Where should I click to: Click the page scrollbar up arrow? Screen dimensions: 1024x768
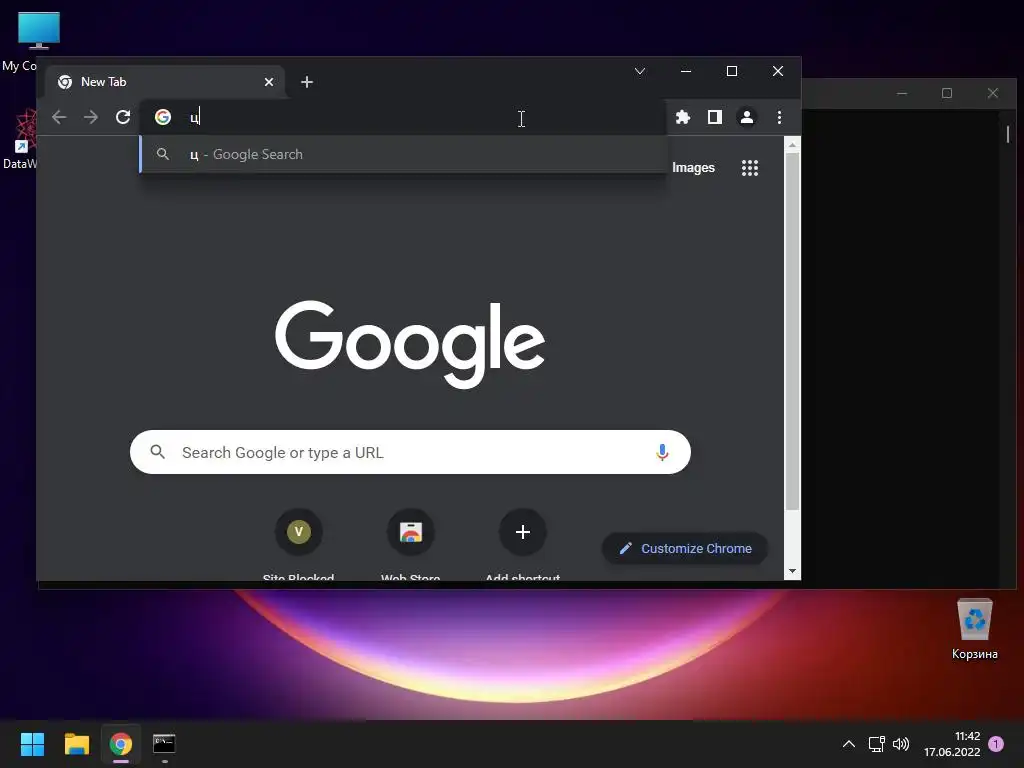click(792, 145)
